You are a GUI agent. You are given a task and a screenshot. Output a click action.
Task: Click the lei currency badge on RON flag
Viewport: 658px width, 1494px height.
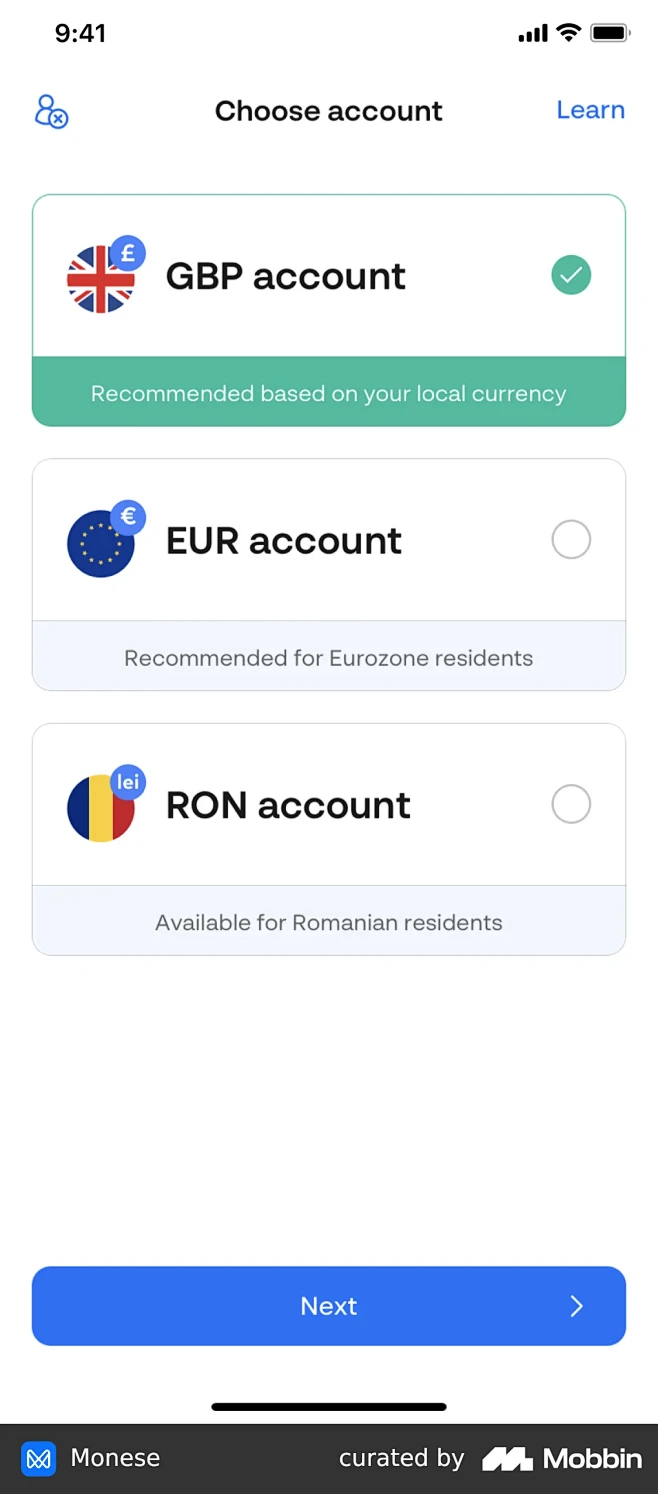(128, 782)
